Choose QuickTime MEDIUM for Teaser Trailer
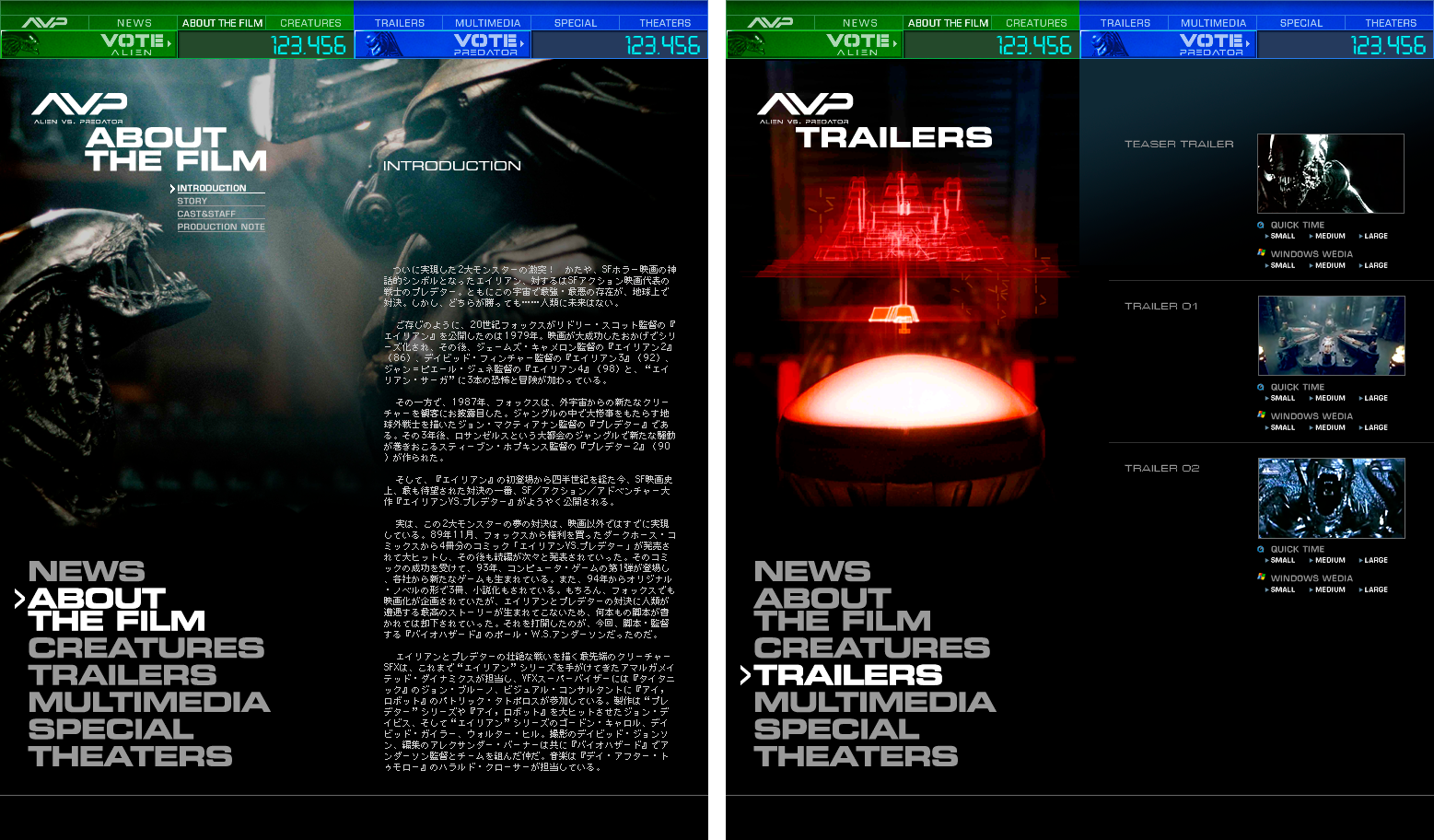This screenshot has height=840, width=1434. point(1327,236)
